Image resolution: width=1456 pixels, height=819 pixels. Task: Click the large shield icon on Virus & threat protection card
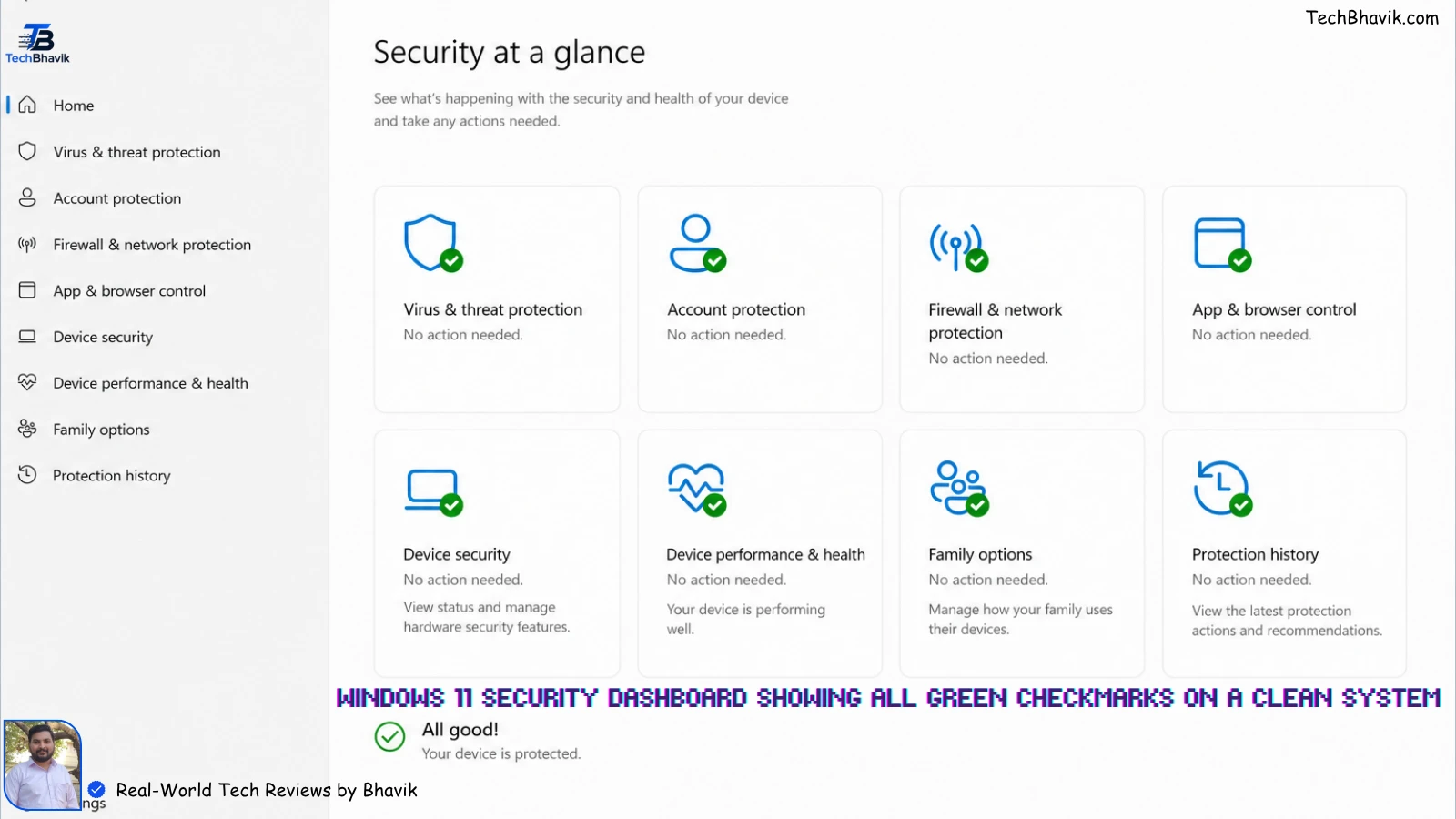(433, 243)
